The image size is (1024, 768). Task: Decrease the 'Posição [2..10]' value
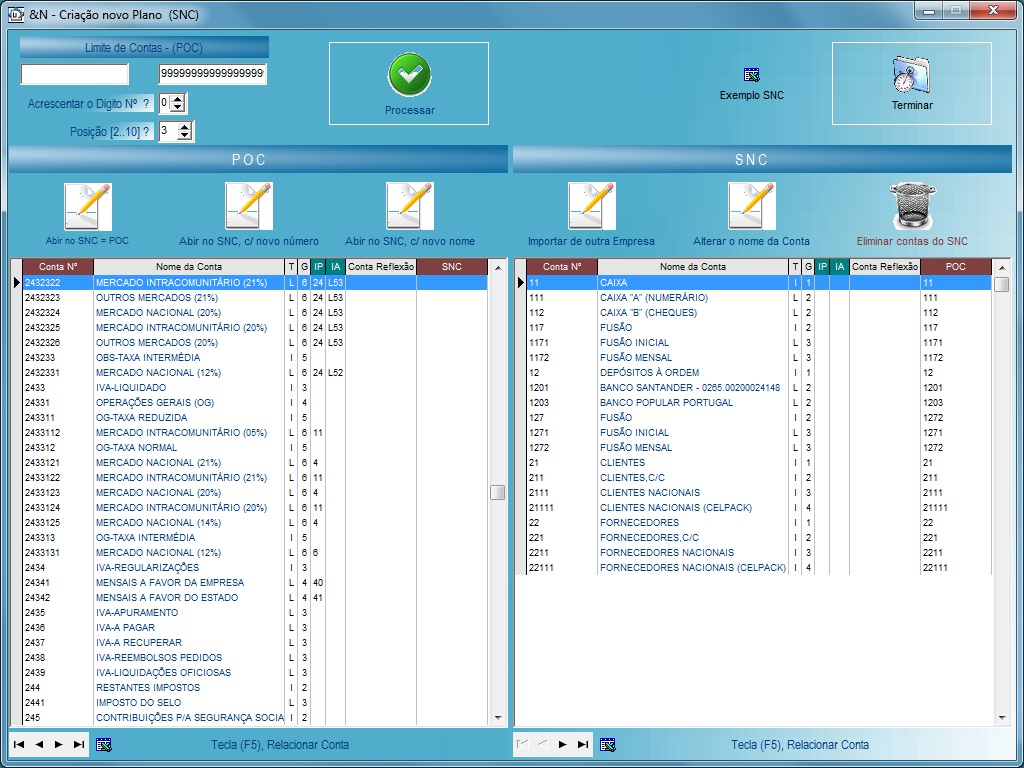(x=185, y=136)
